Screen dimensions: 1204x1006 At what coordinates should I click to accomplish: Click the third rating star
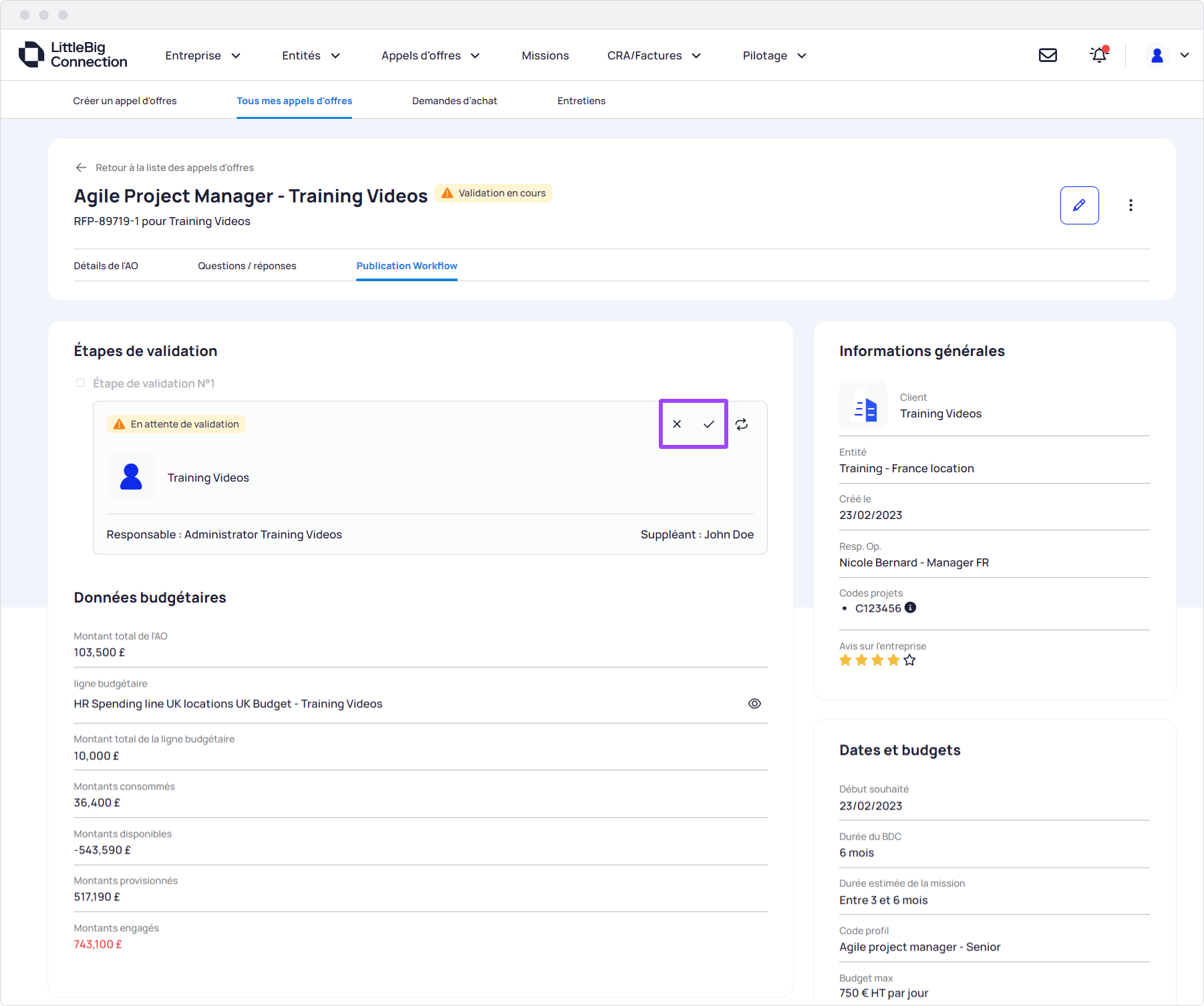tap(877, 661)
